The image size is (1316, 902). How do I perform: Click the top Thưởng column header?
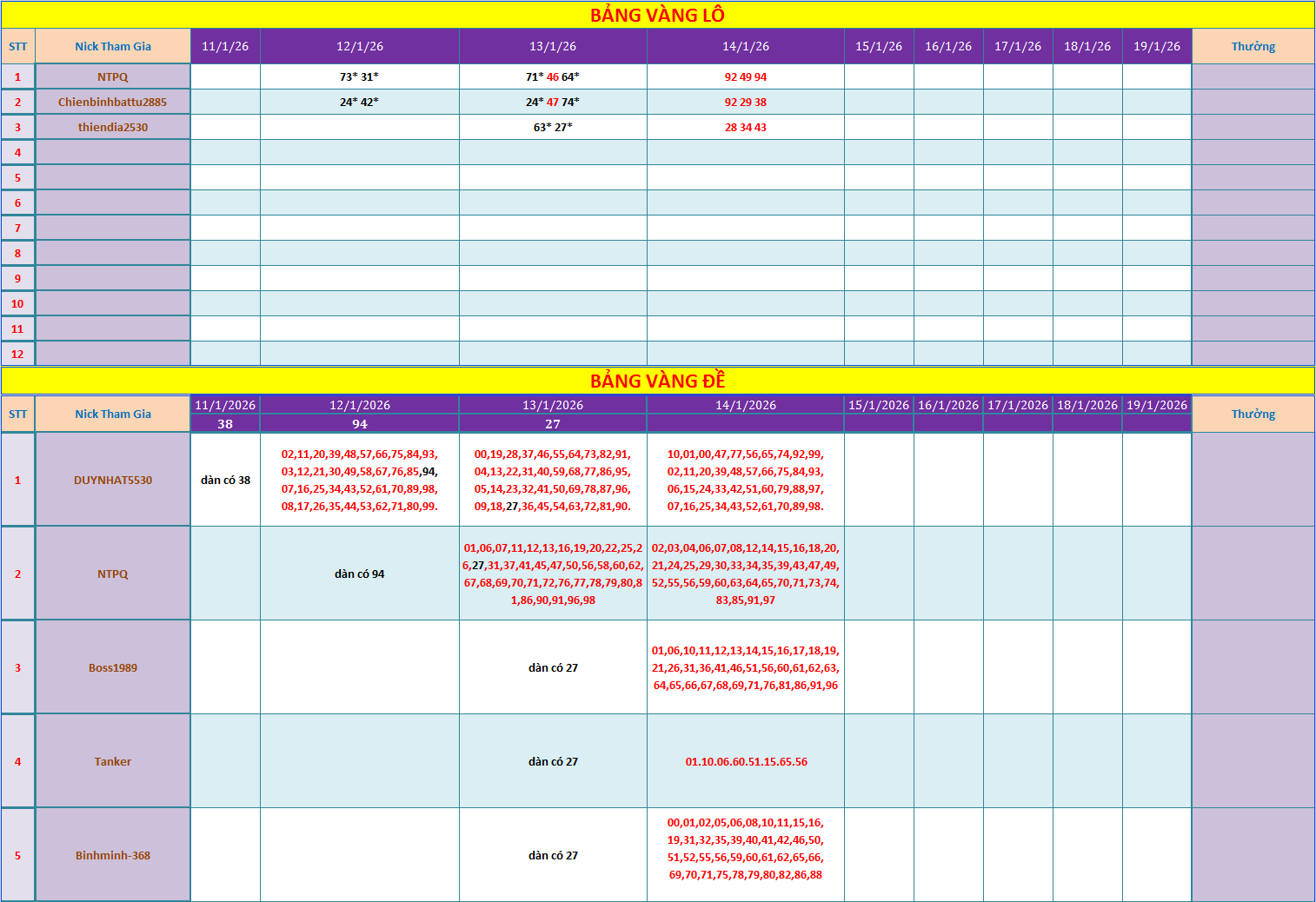pyautogui.click(x=1253, y=46)
